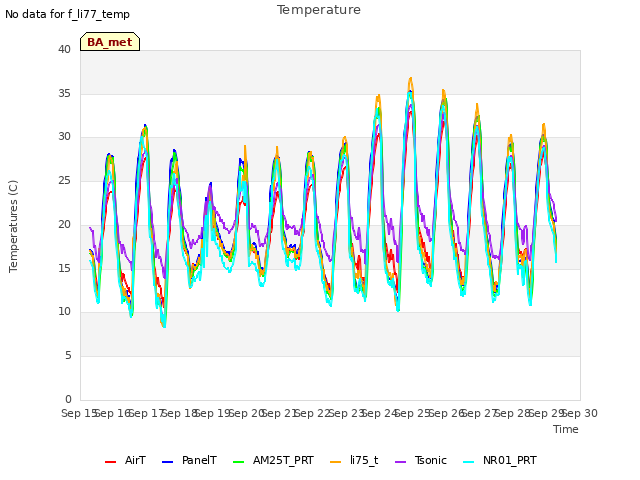The width and height of the screenshot is (640, 480).
Task: Click the y-axis label 15
Action: pyautogui.click(x=64, y=268)
